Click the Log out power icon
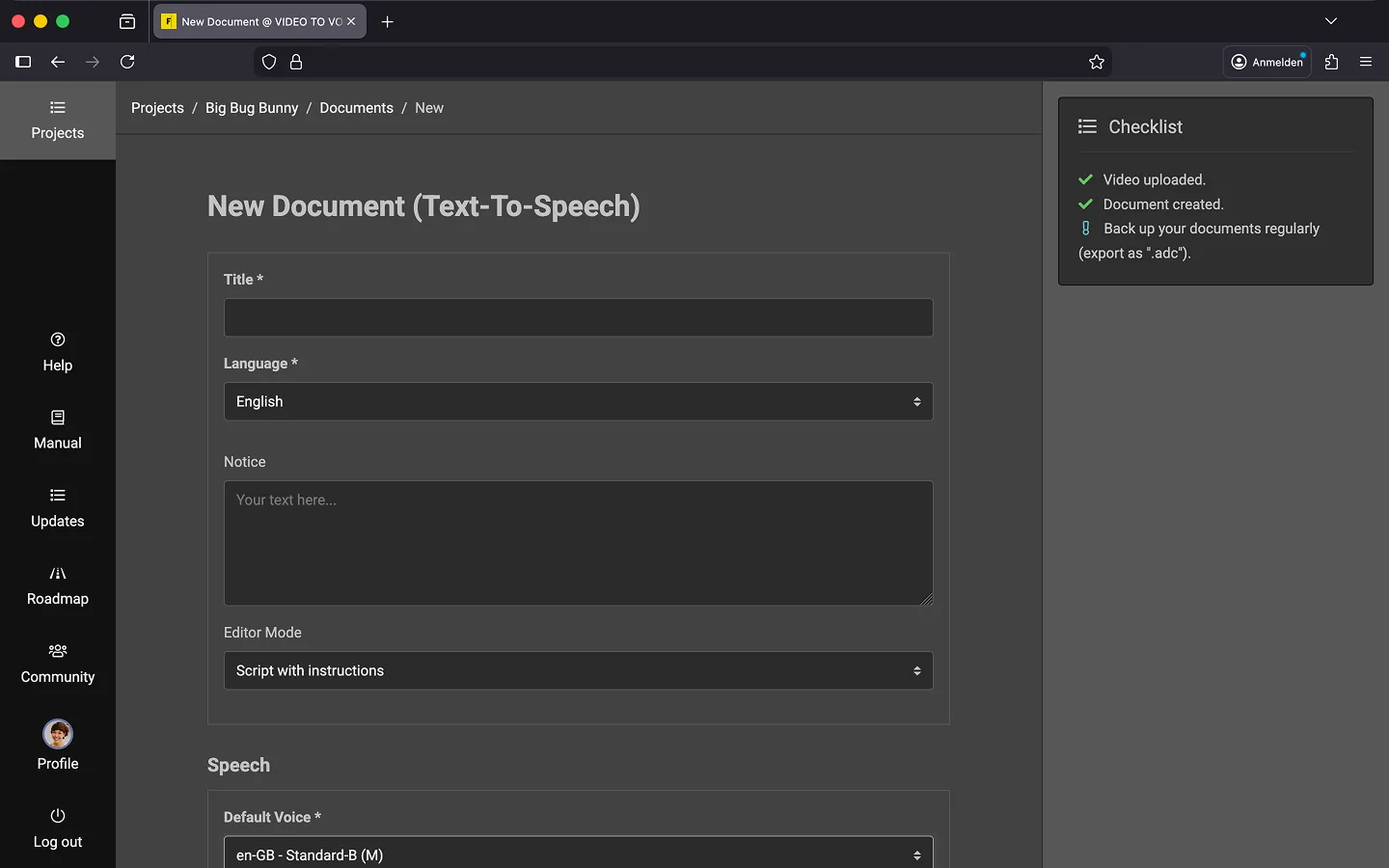1389x868 pixels. [58, 816]
